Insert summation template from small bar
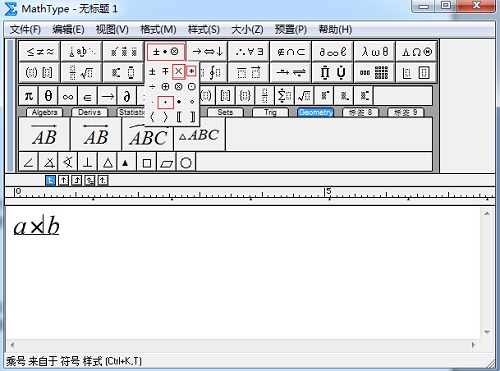This screenshot has width=500, height=371. 284,96
